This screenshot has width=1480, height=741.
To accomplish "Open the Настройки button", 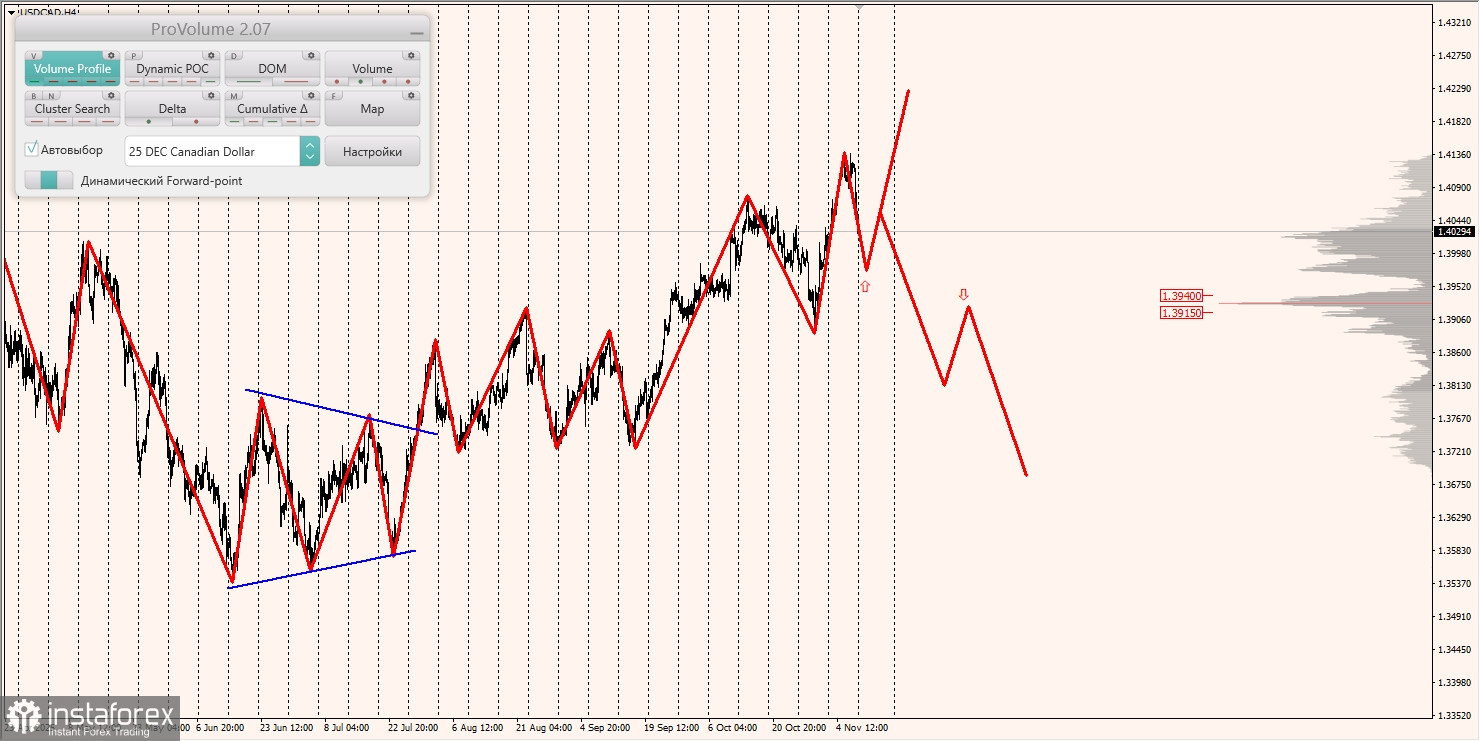I will [372, 150].
